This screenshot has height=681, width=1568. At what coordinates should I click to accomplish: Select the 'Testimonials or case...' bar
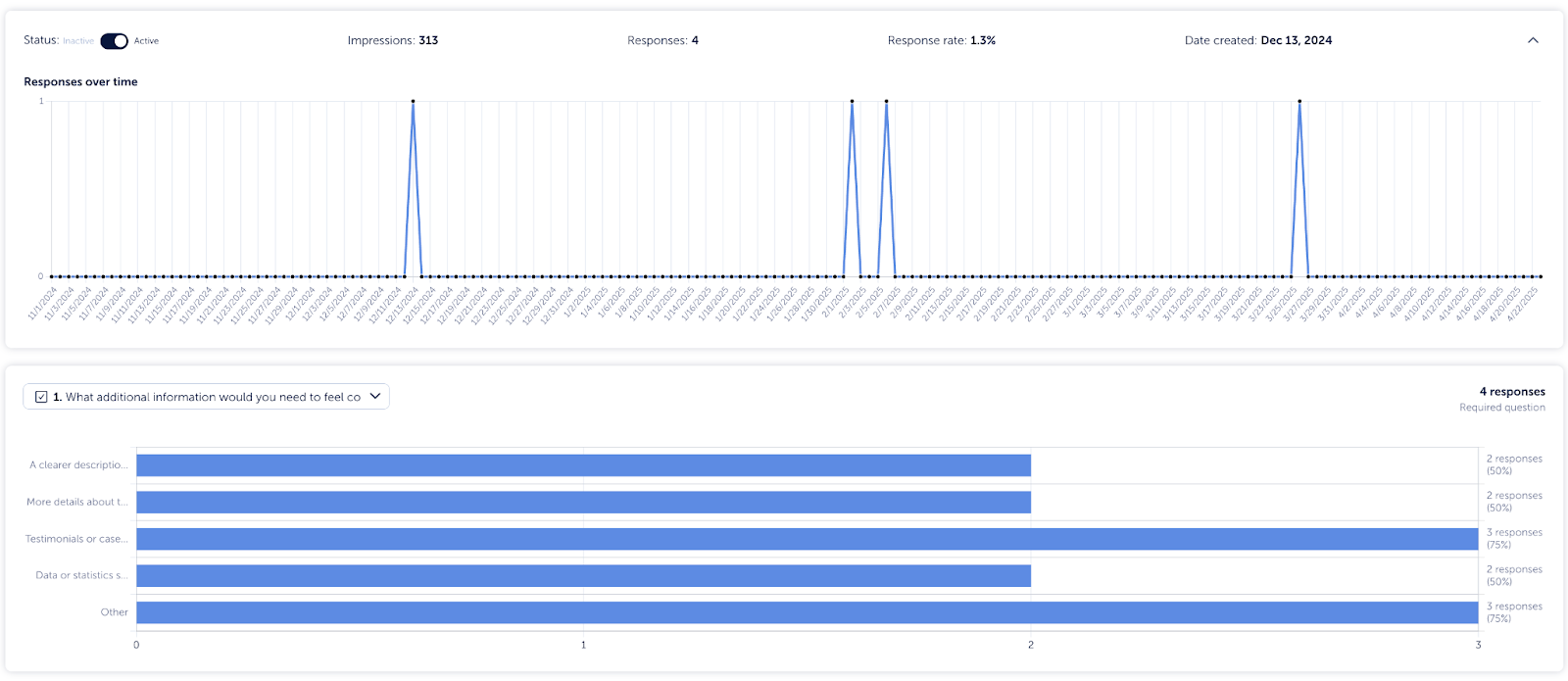click(807, 539)
